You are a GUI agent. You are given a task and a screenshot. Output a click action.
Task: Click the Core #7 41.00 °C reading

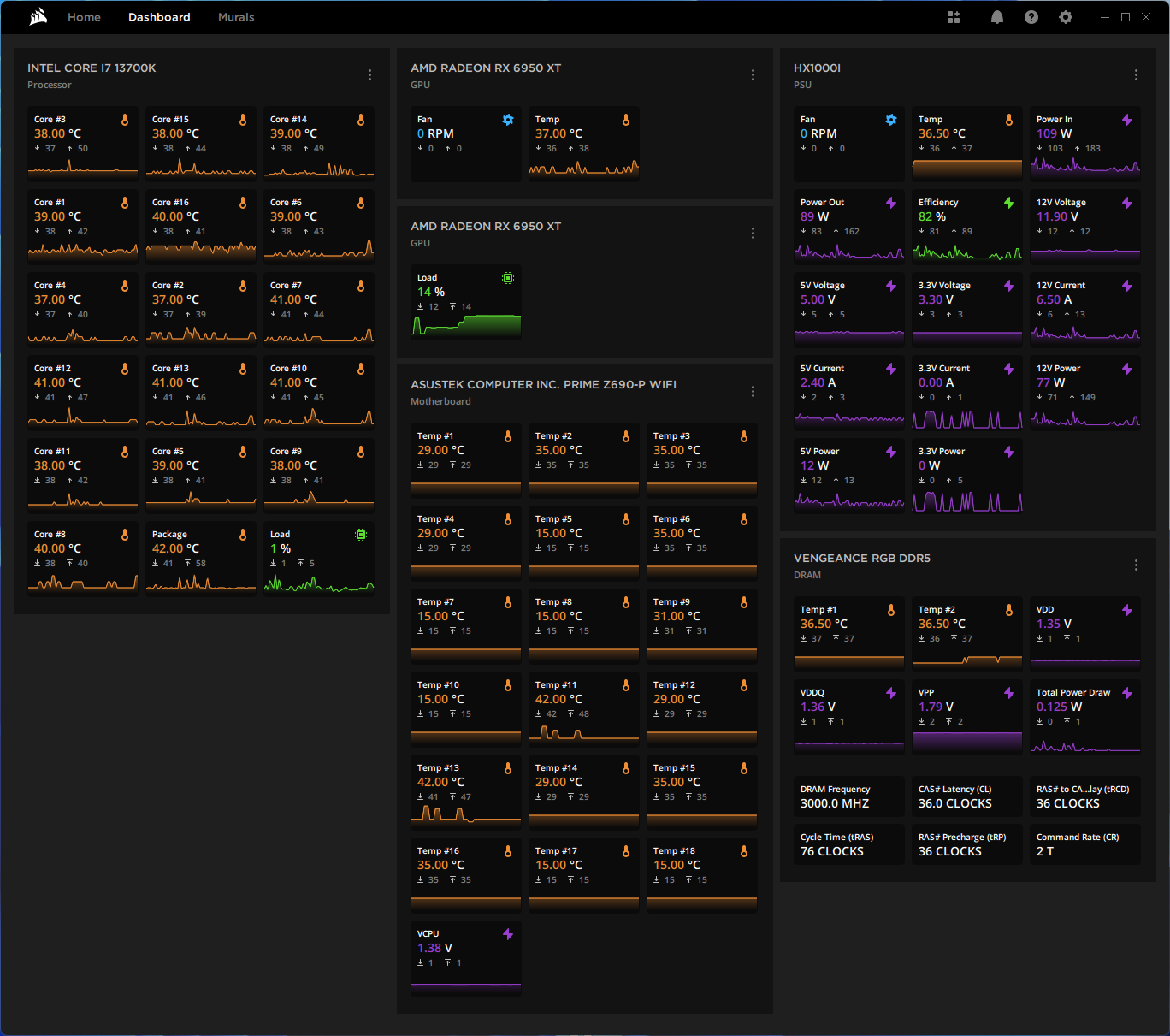(x=293, y=299)
